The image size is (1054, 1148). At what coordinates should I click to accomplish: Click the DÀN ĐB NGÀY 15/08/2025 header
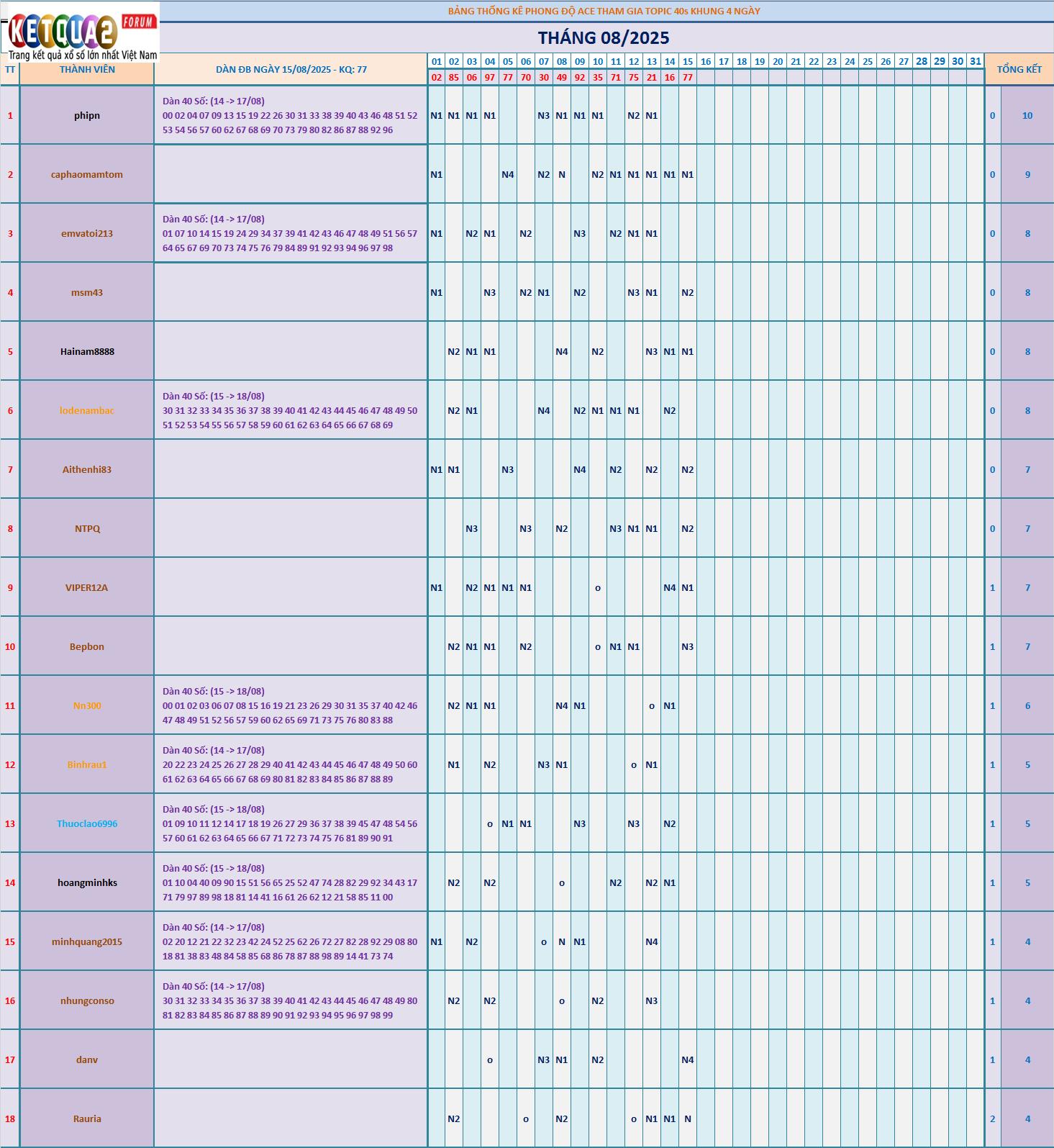(291, 70)
